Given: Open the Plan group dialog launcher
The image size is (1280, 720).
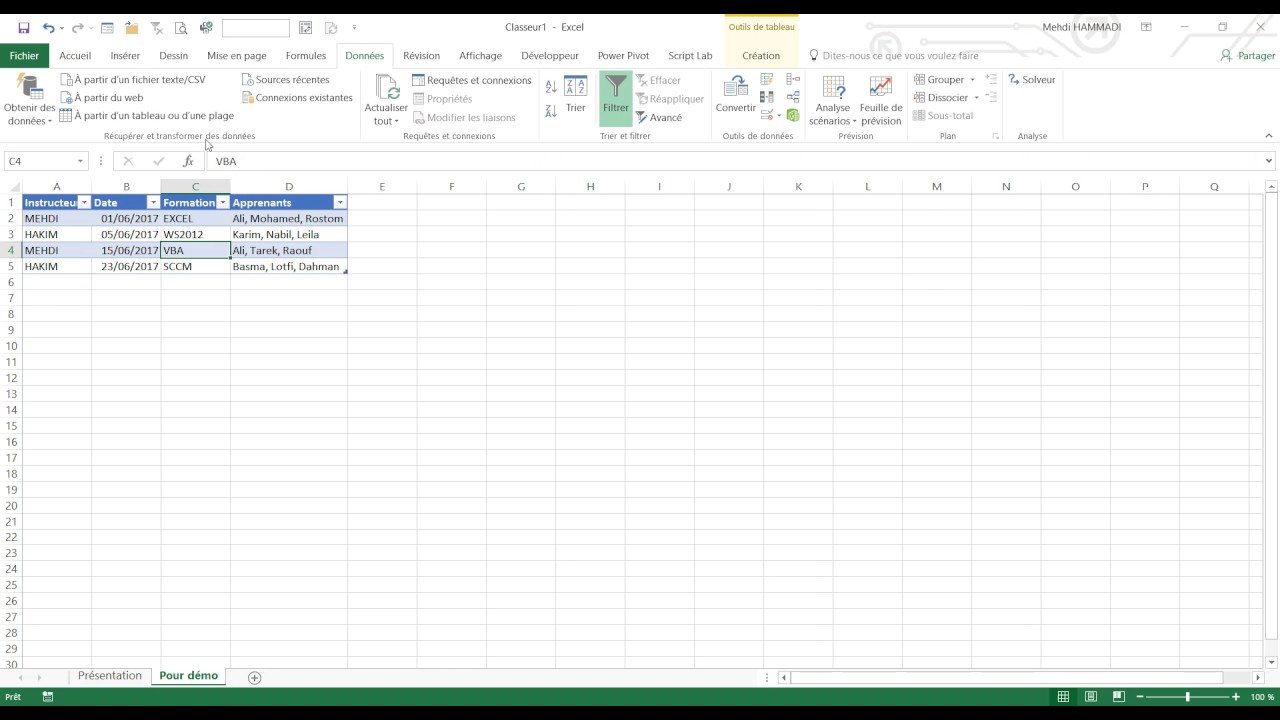Looking at the screenshot, I should 995,136.
